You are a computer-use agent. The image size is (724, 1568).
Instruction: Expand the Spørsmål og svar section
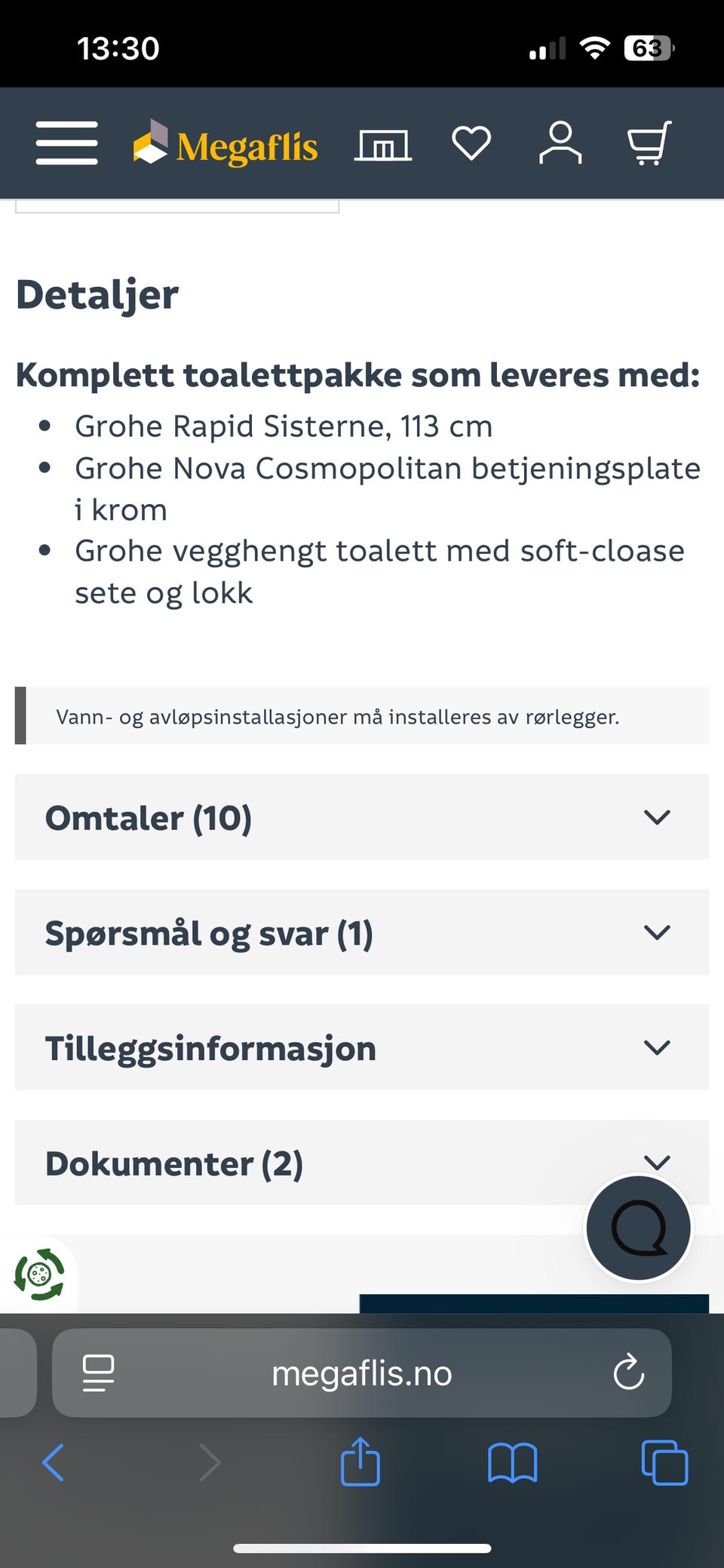[x=362, y=933]
